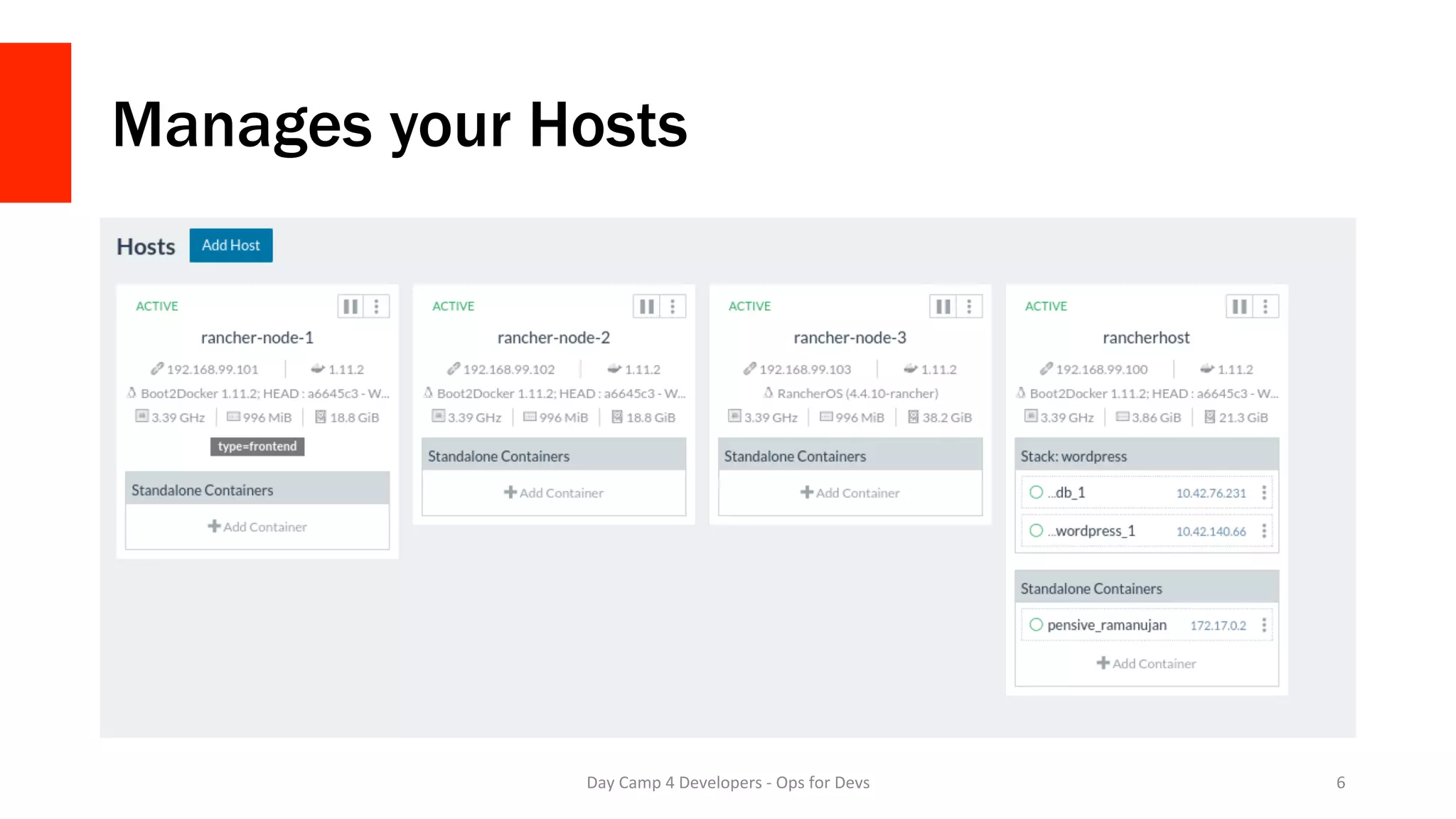The width and height of the screenshot is (1456, 819).
Task: Click IP address 172.17.0.2
Action: click(1219, 626)
